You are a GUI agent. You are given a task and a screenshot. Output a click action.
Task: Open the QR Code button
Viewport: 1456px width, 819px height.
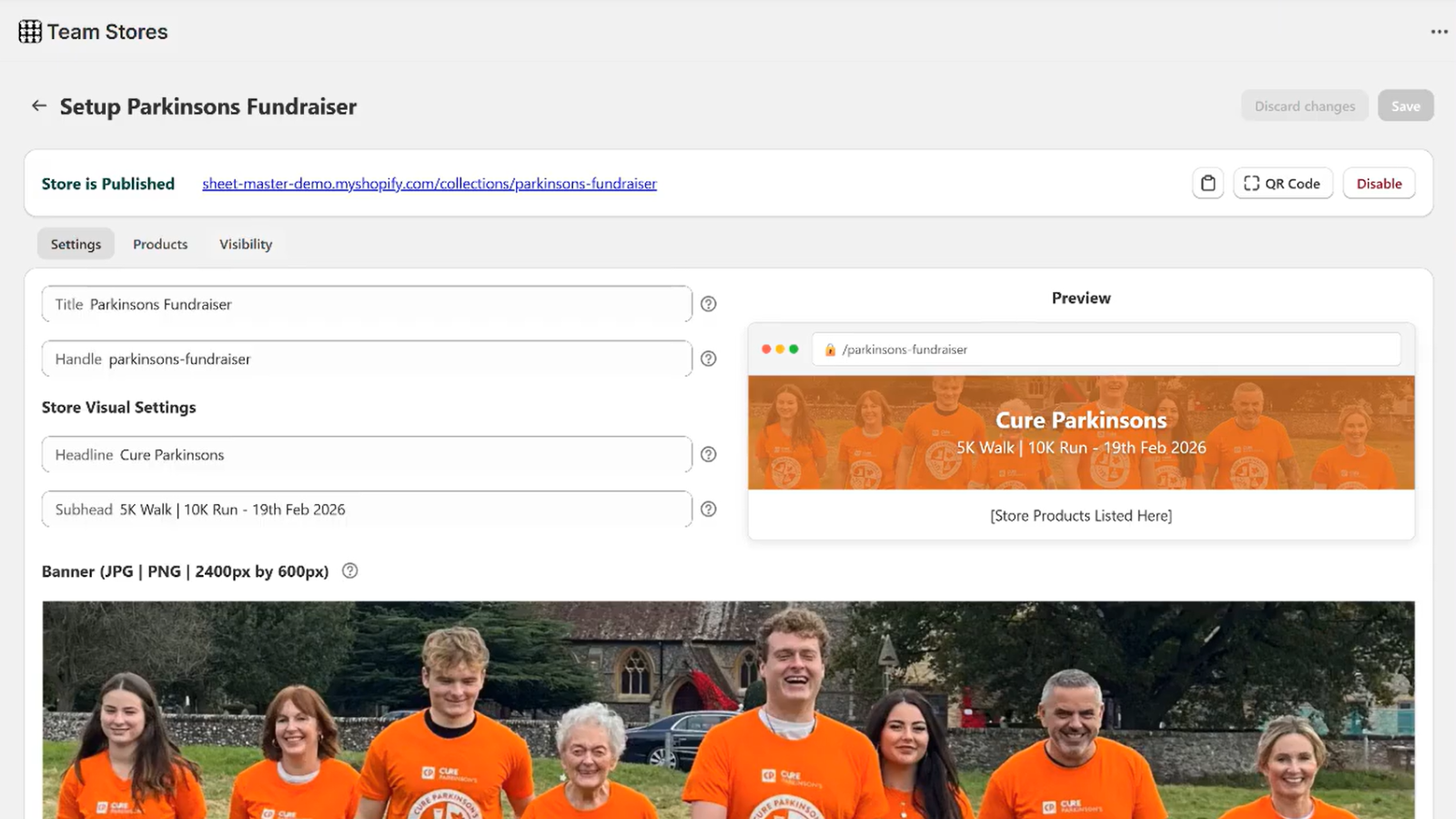[x=1282, y=183]
